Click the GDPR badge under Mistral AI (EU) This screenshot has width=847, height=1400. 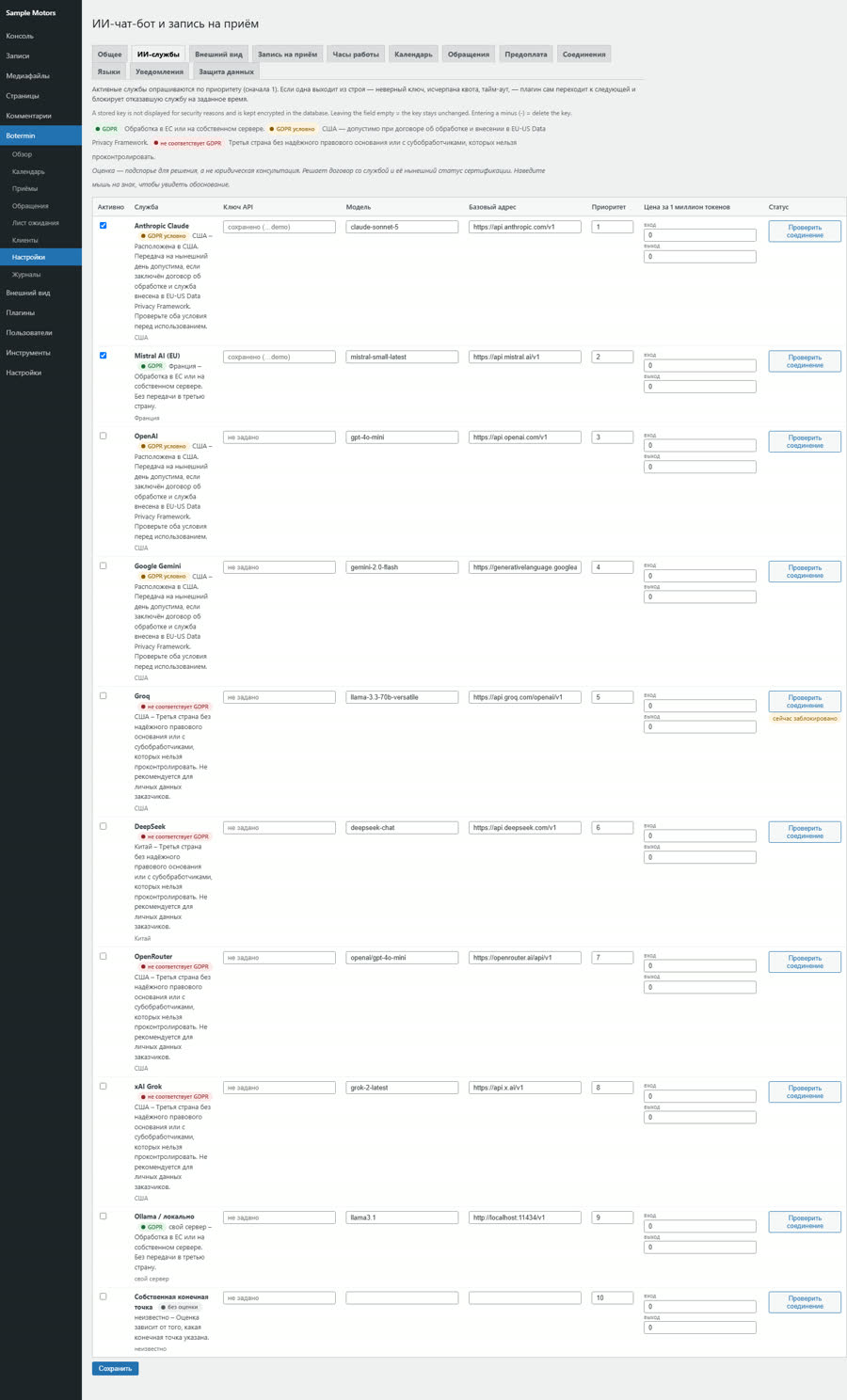coord(151,366)
